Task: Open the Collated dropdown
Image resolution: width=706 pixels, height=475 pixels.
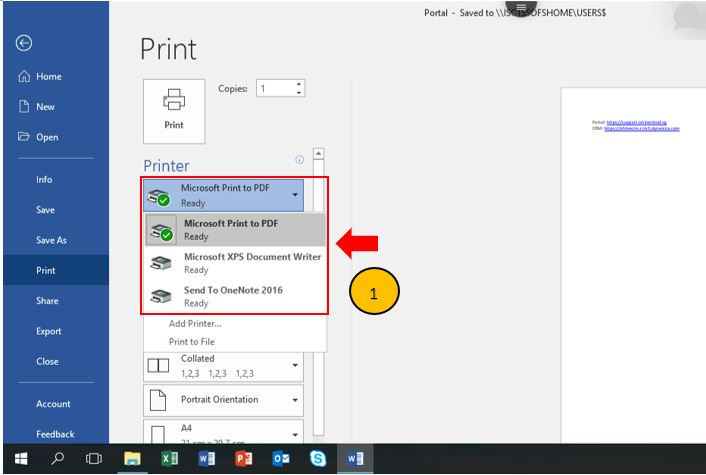Action: click(223, 366)
